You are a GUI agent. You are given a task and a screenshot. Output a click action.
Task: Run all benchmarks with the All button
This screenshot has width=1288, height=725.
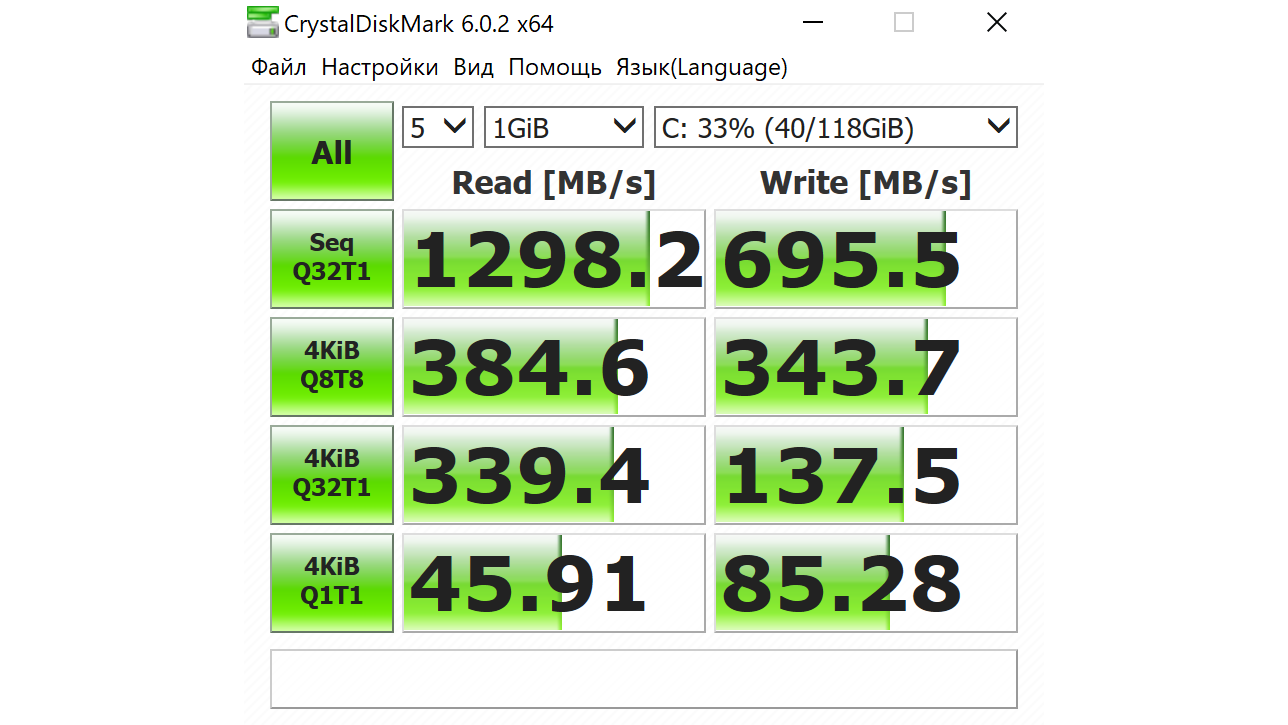(332, 151)
